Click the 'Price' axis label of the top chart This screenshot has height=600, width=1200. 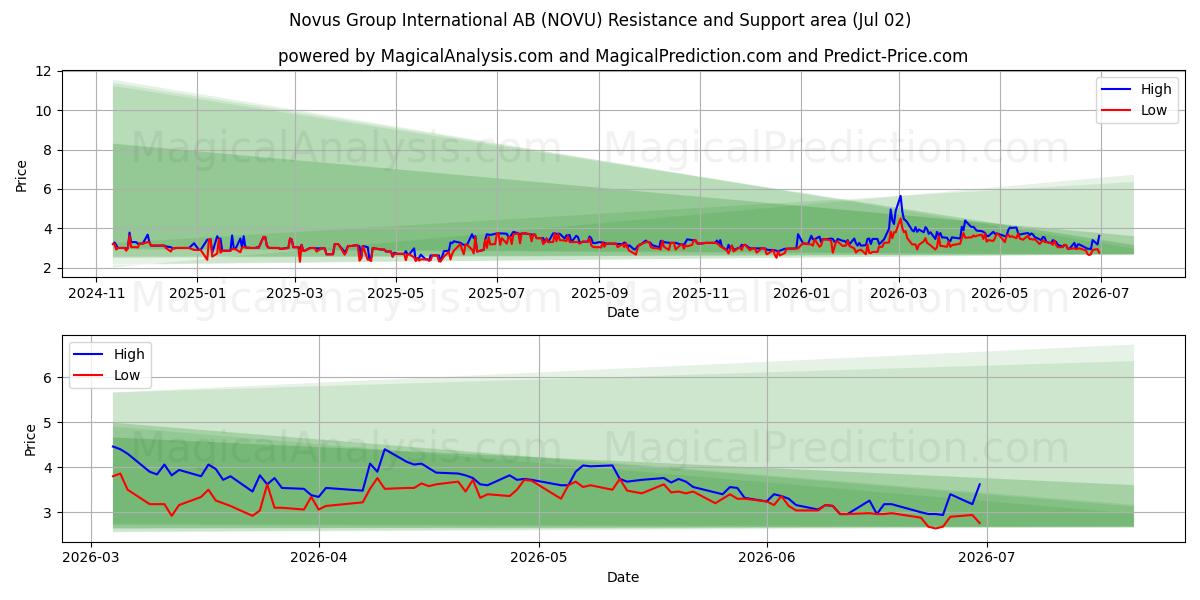pos(22,175)
